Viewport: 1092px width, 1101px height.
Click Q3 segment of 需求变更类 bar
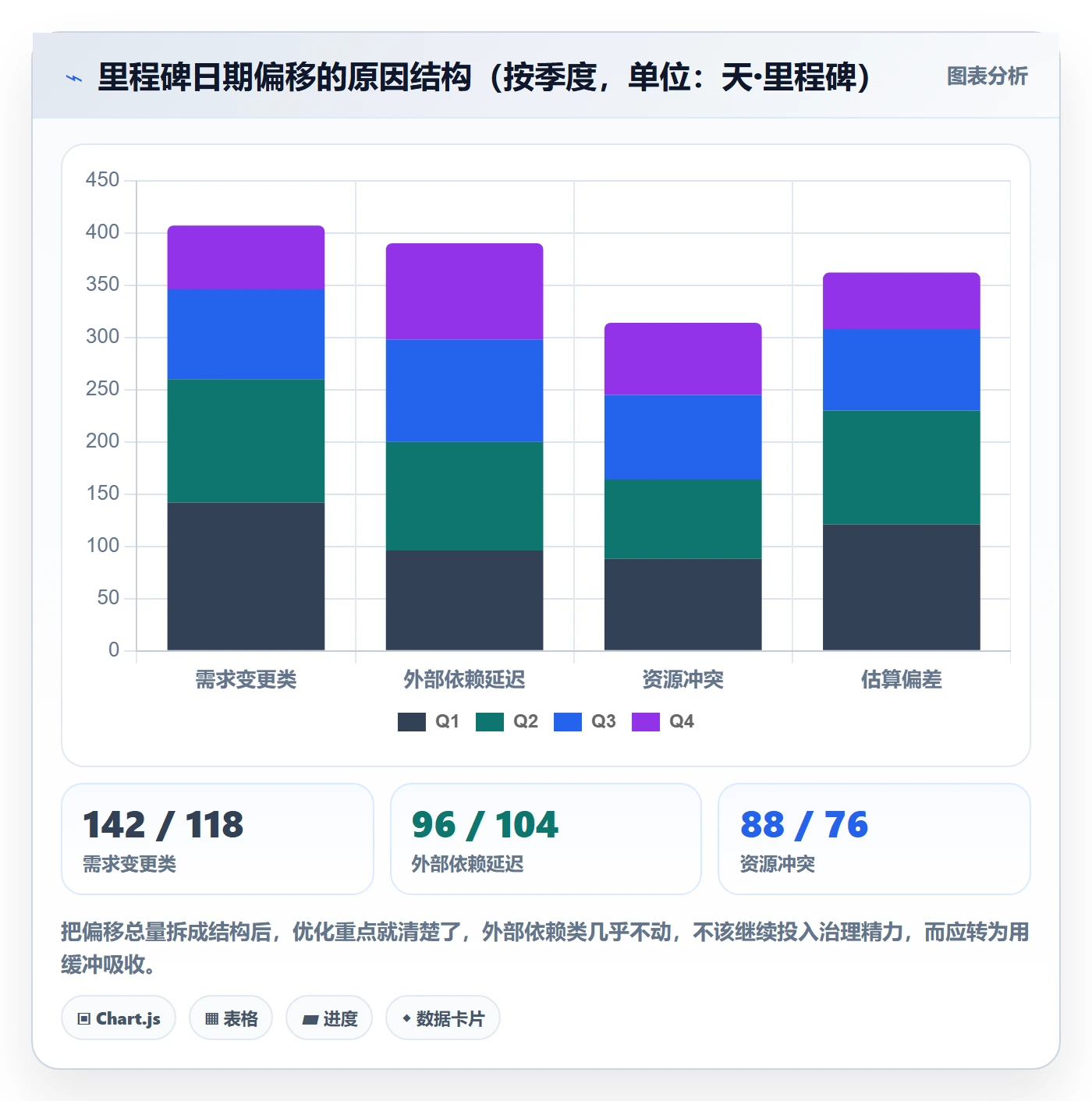click(246, 335)
